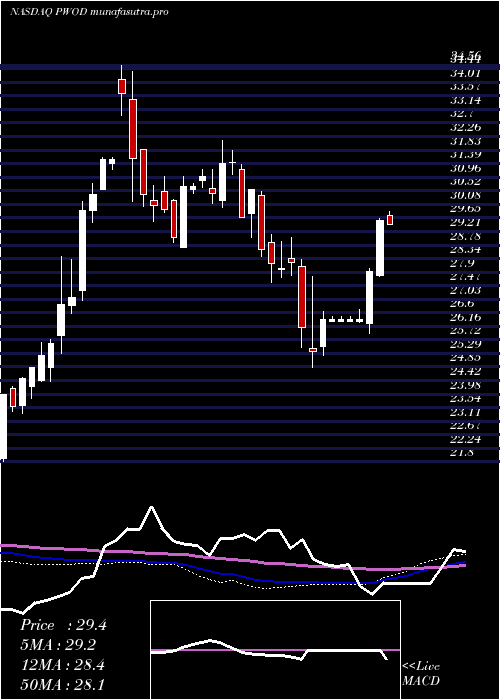The width and height of the screenshot is (500, 700).
Task: Click the NASDAQ PWOD chart title
Action: (x=89, y=12)
